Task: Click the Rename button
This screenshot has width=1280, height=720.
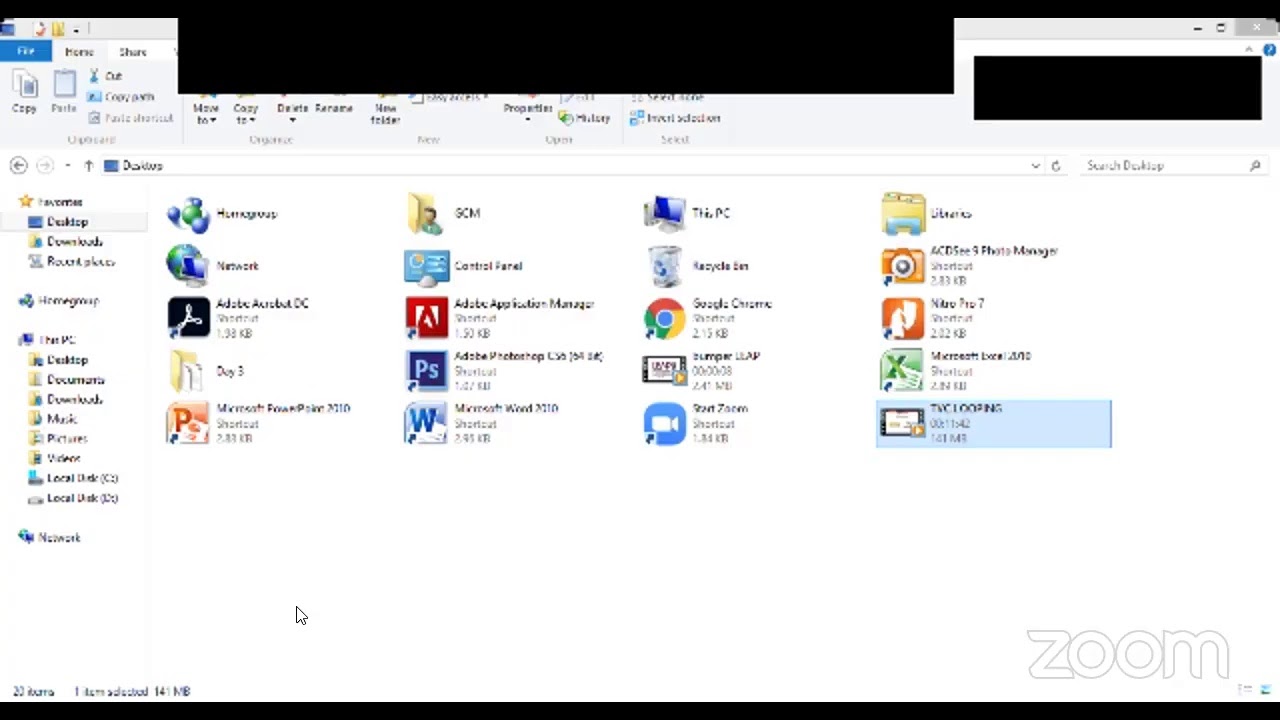Action: pyautogui.click(x=333, y=108)
